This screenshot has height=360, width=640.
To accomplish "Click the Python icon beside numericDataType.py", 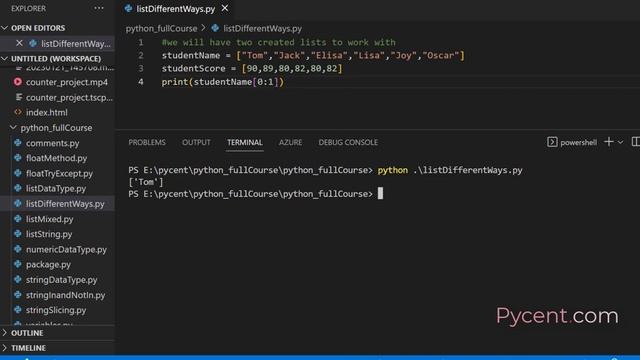I will pyautogui.click(x=18, y=249).
